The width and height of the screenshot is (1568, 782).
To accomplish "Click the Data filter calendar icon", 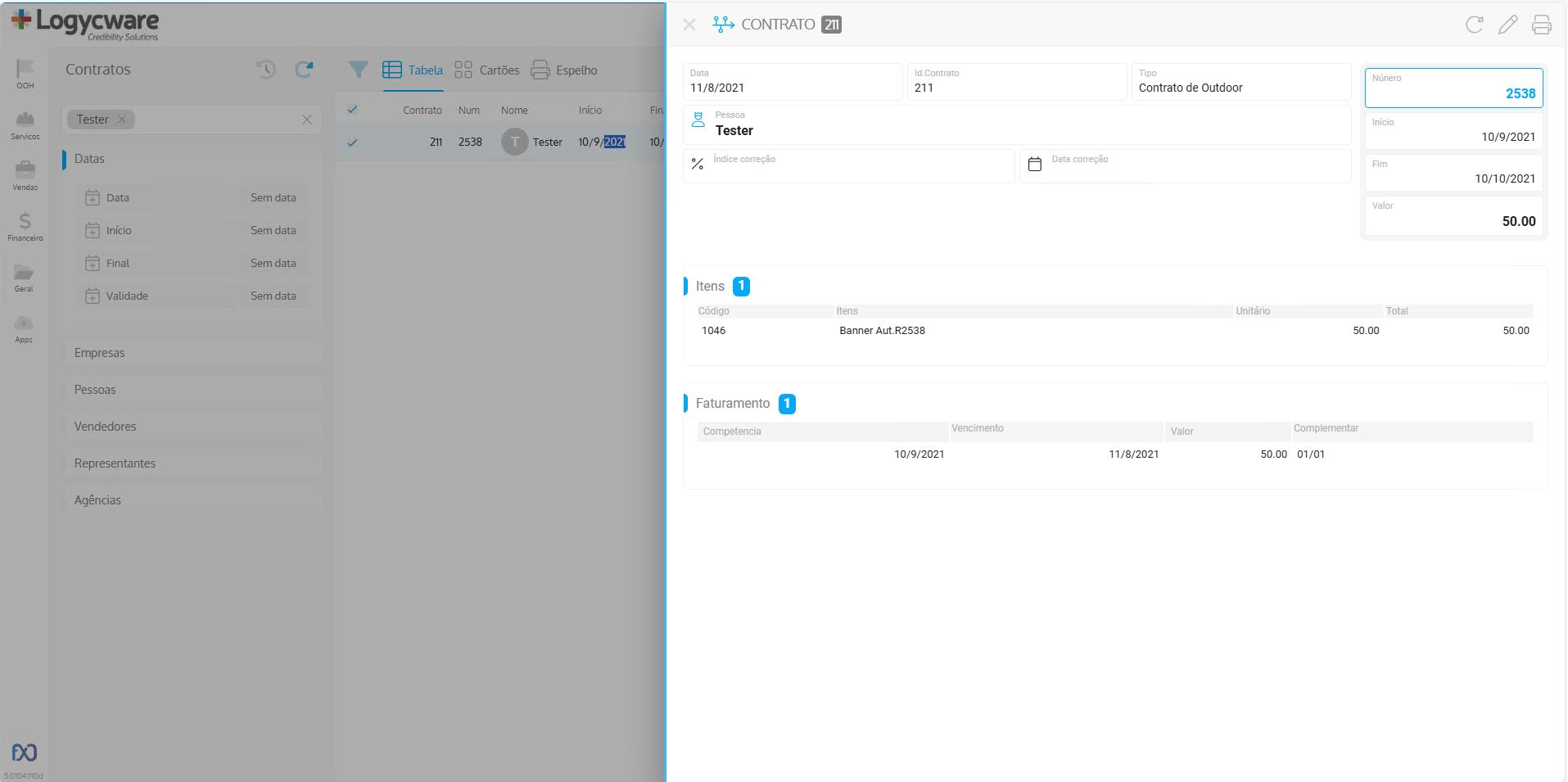I will pos(93,197).
